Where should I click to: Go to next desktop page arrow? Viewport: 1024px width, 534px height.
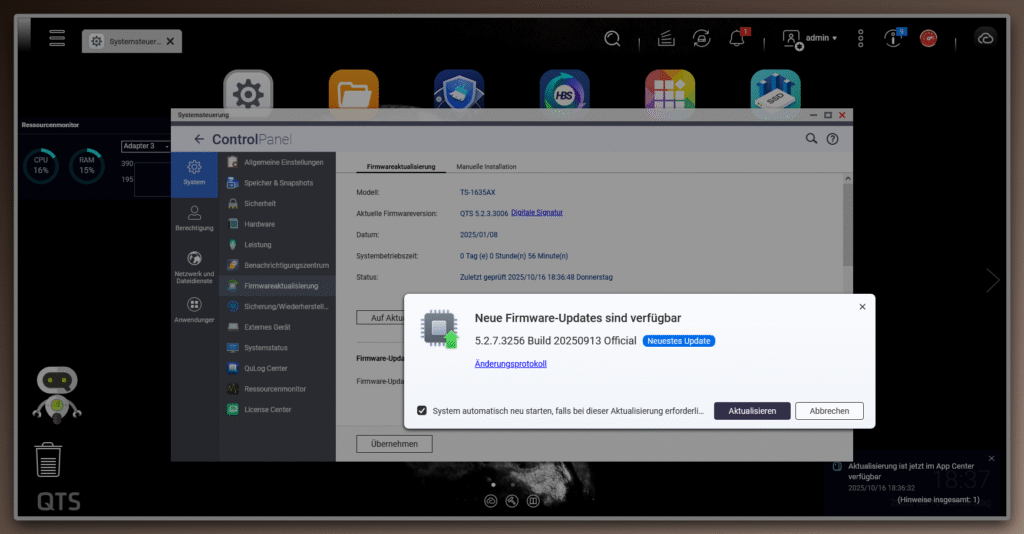[992, 281]
